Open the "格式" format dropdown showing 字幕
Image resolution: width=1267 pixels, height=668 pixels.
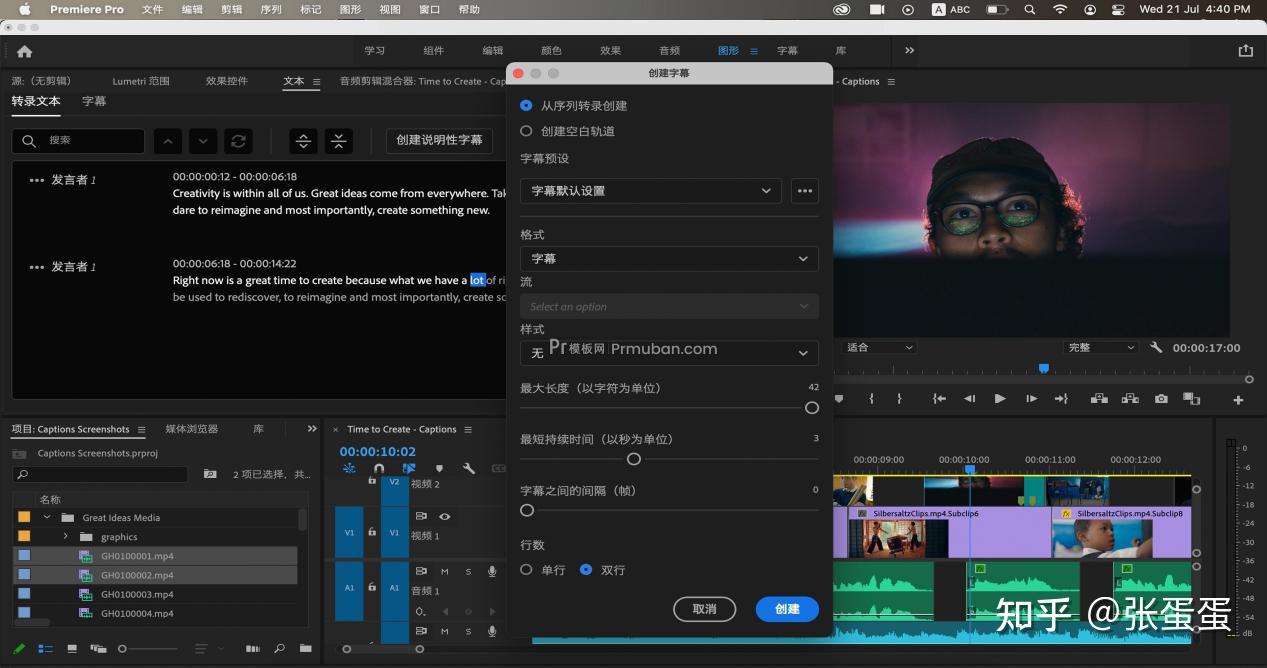[x=668, y=259]
